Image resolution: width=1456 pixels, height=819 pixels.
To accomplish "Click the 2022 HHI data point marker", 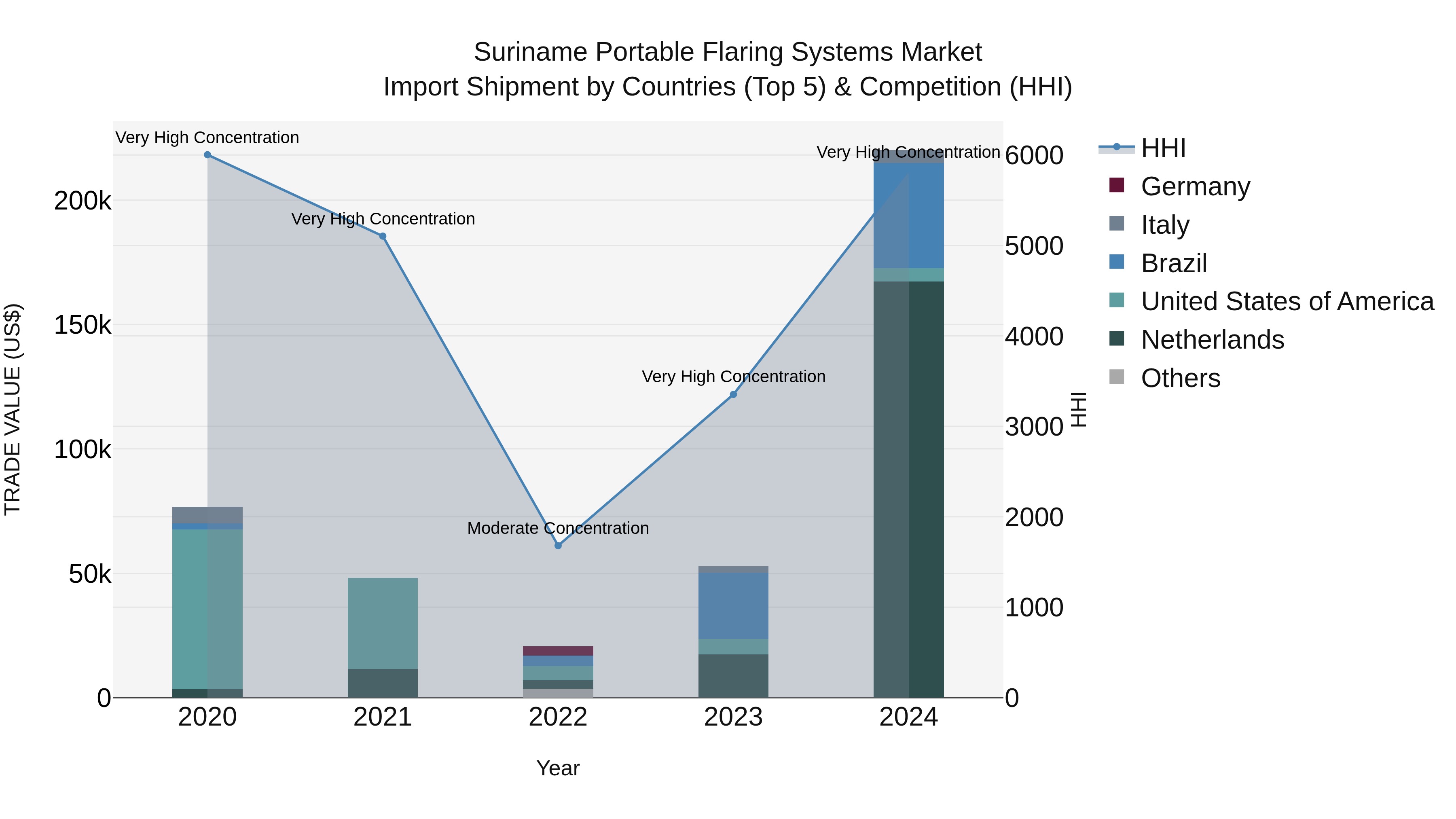I will tap(558, 546).
